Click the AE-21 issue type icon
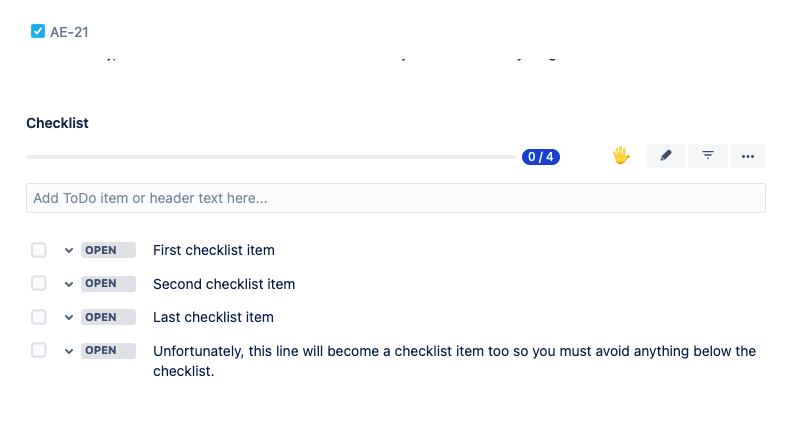The image size is (796, 431). 38,32
